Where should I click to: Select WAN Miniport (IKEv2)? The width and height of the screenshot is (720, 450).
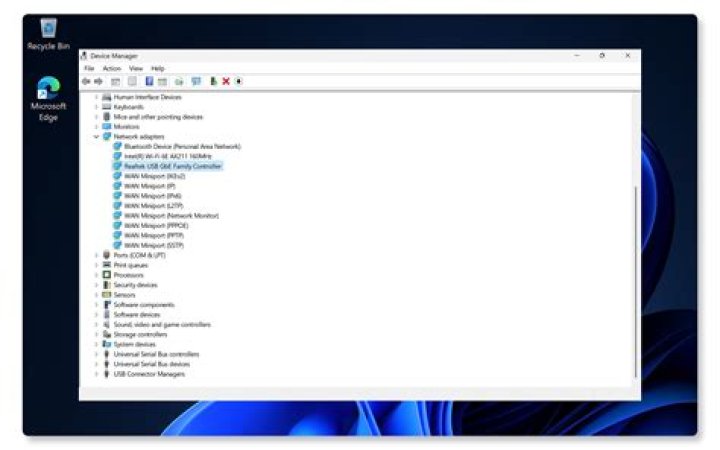pyautogui.click(x=155, y=176)
